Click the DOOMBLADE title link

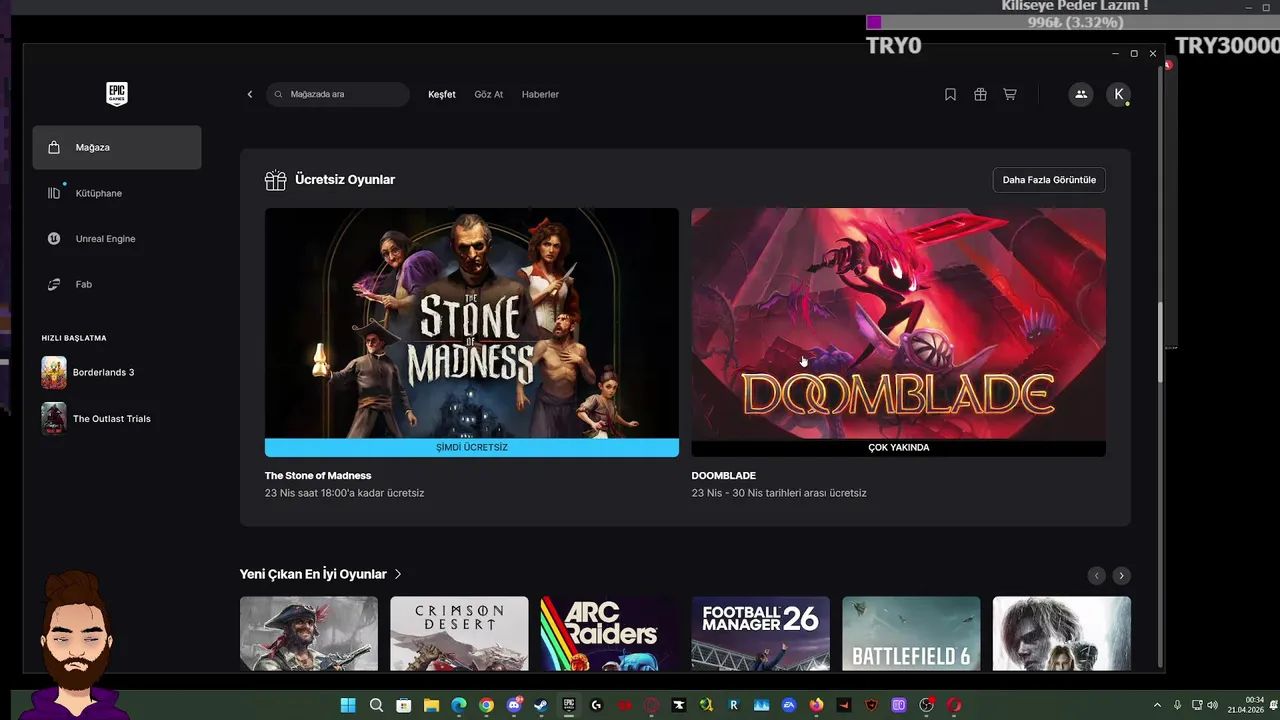[x=724, y=476]
